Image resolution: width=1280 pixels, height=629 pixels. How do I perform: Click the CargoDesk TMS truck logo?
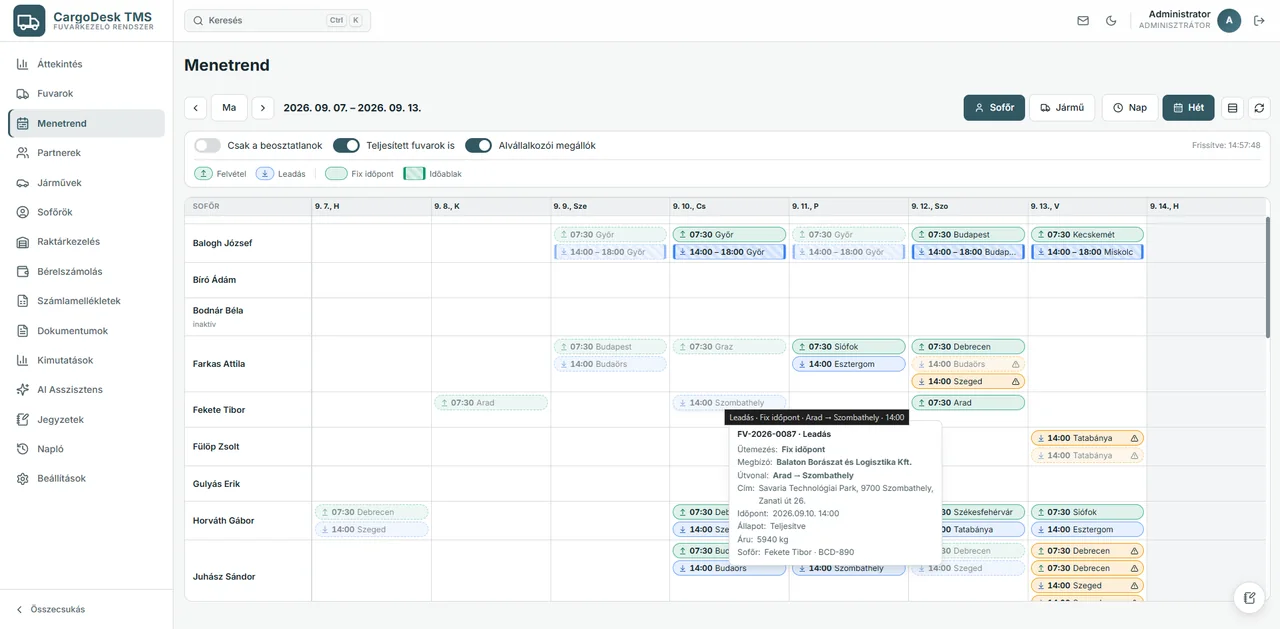tap(29, 21)
